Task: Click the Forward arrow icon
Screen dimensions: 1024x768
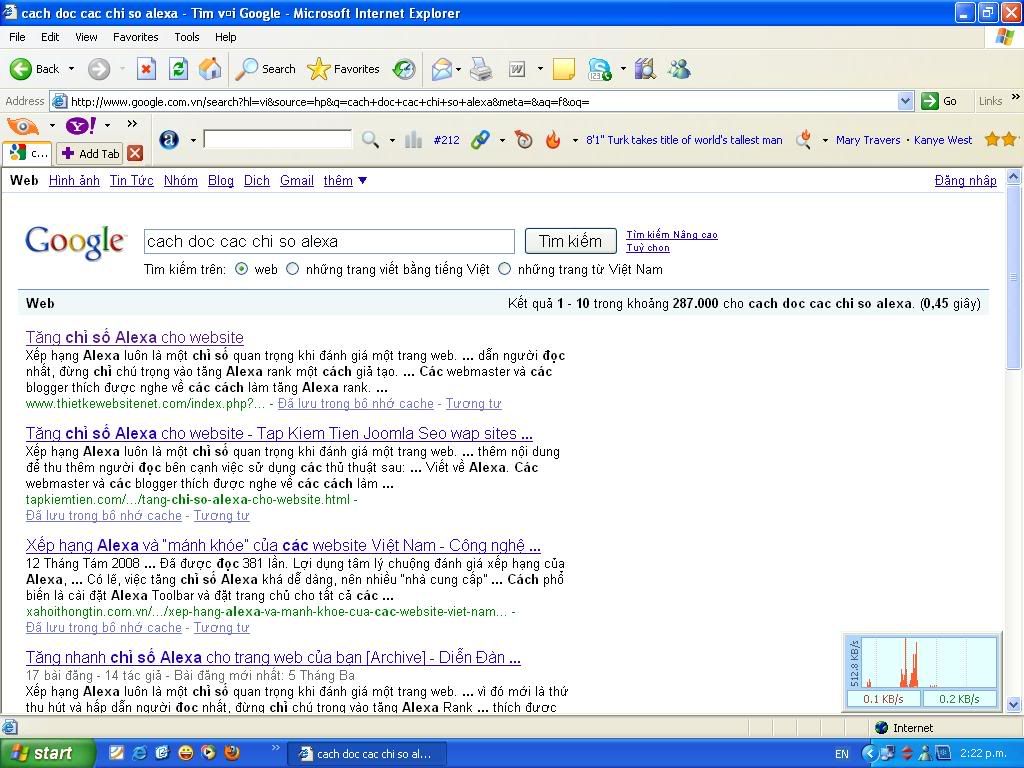Action: 99,69
